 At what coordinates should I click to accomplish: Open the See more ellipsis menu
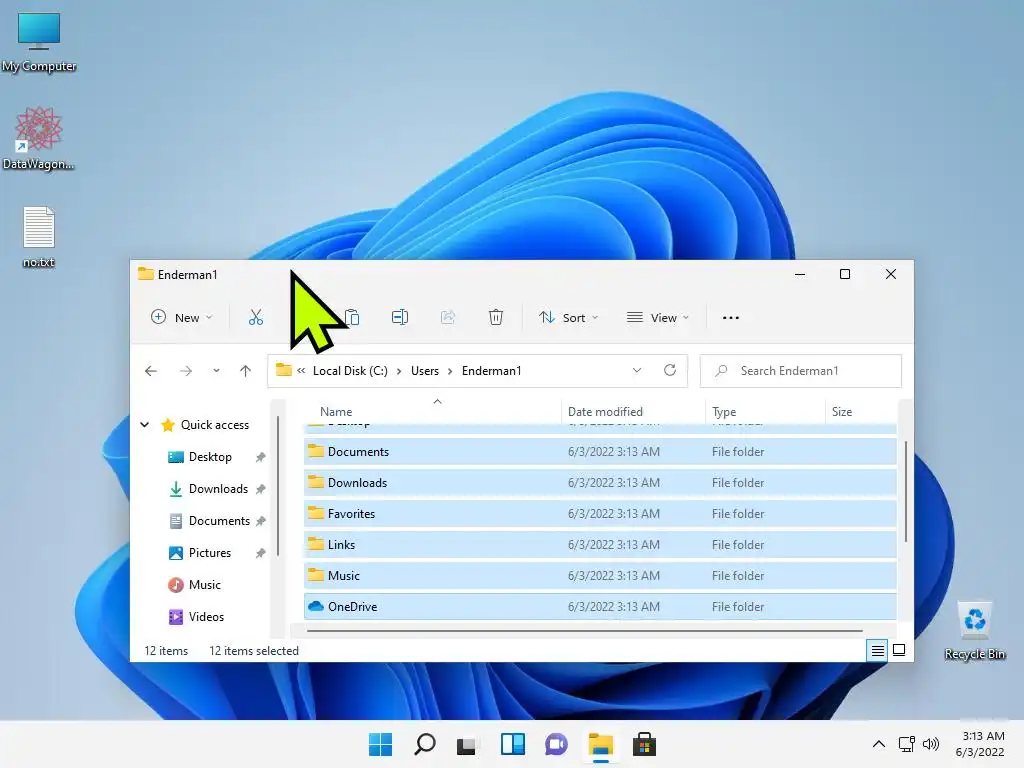click(x=731, y=318)
